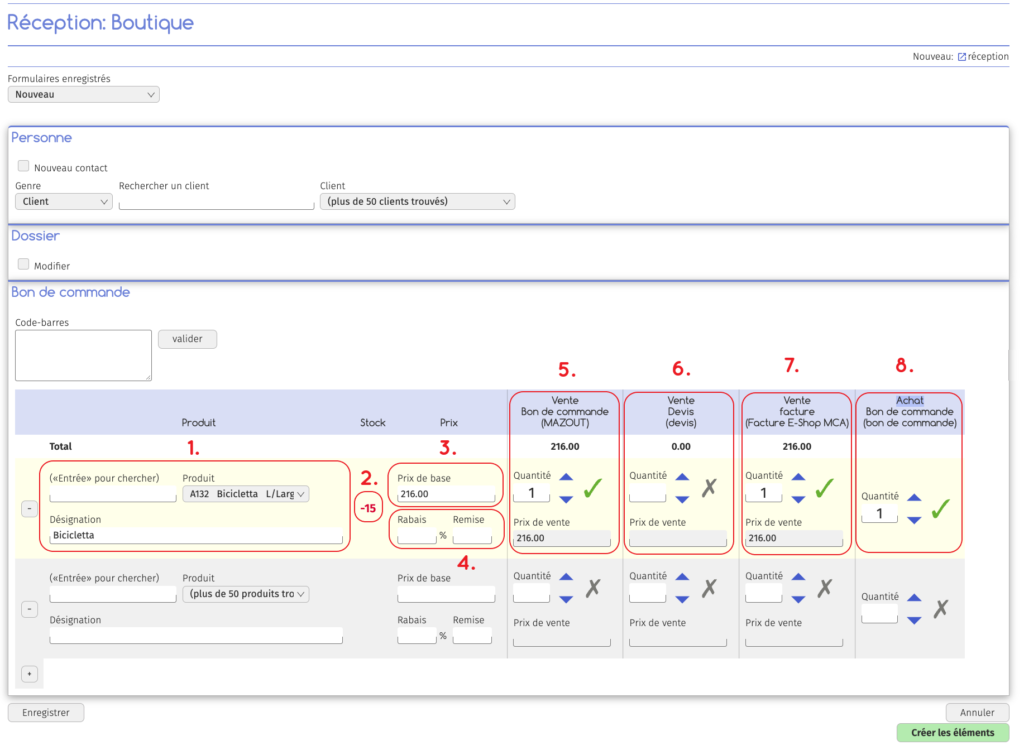
Task: Click inside the Rechercher un client field
Action: pyautogui.click(x=216, y=201)
